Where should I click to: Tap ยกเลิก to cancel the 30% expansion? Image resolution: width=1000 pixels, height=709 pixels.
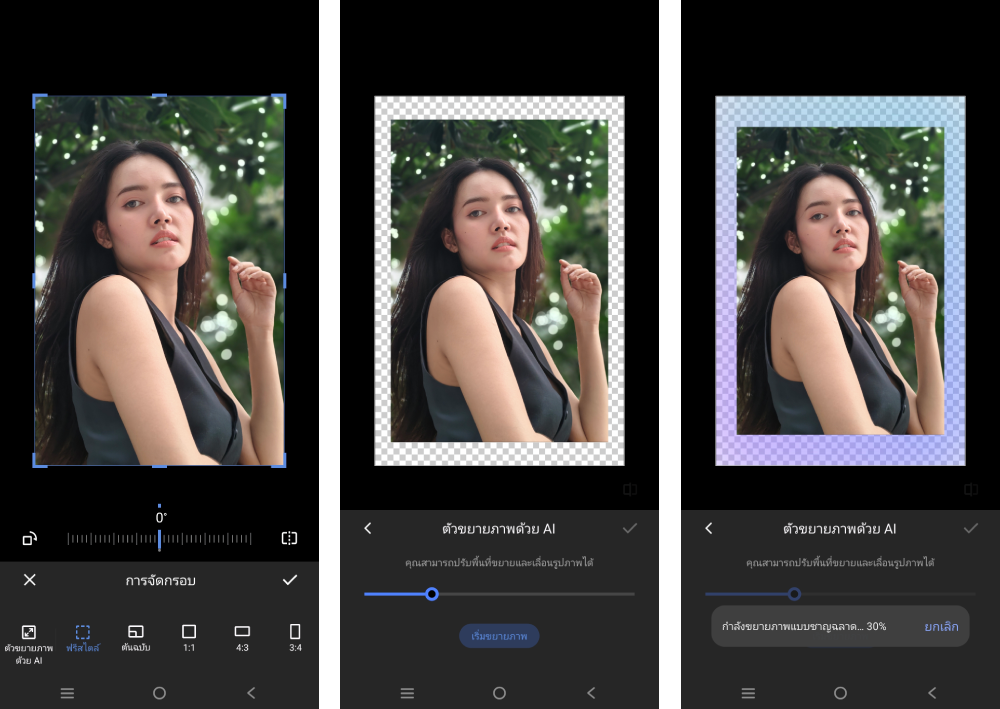click(x=941, y=626)
